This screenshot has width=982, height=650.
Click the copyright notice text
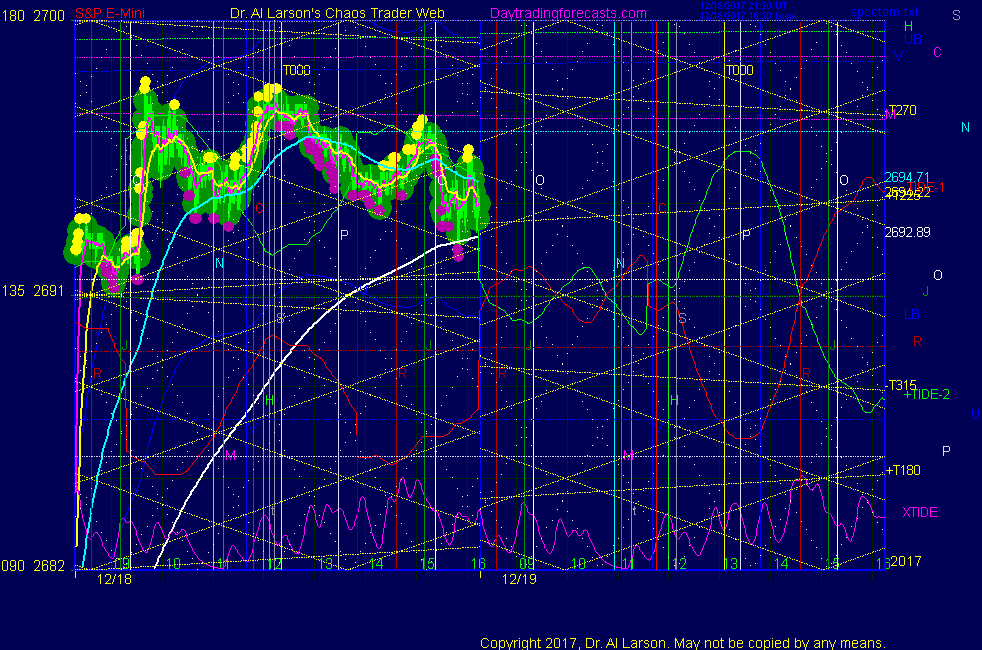point(683,643)
